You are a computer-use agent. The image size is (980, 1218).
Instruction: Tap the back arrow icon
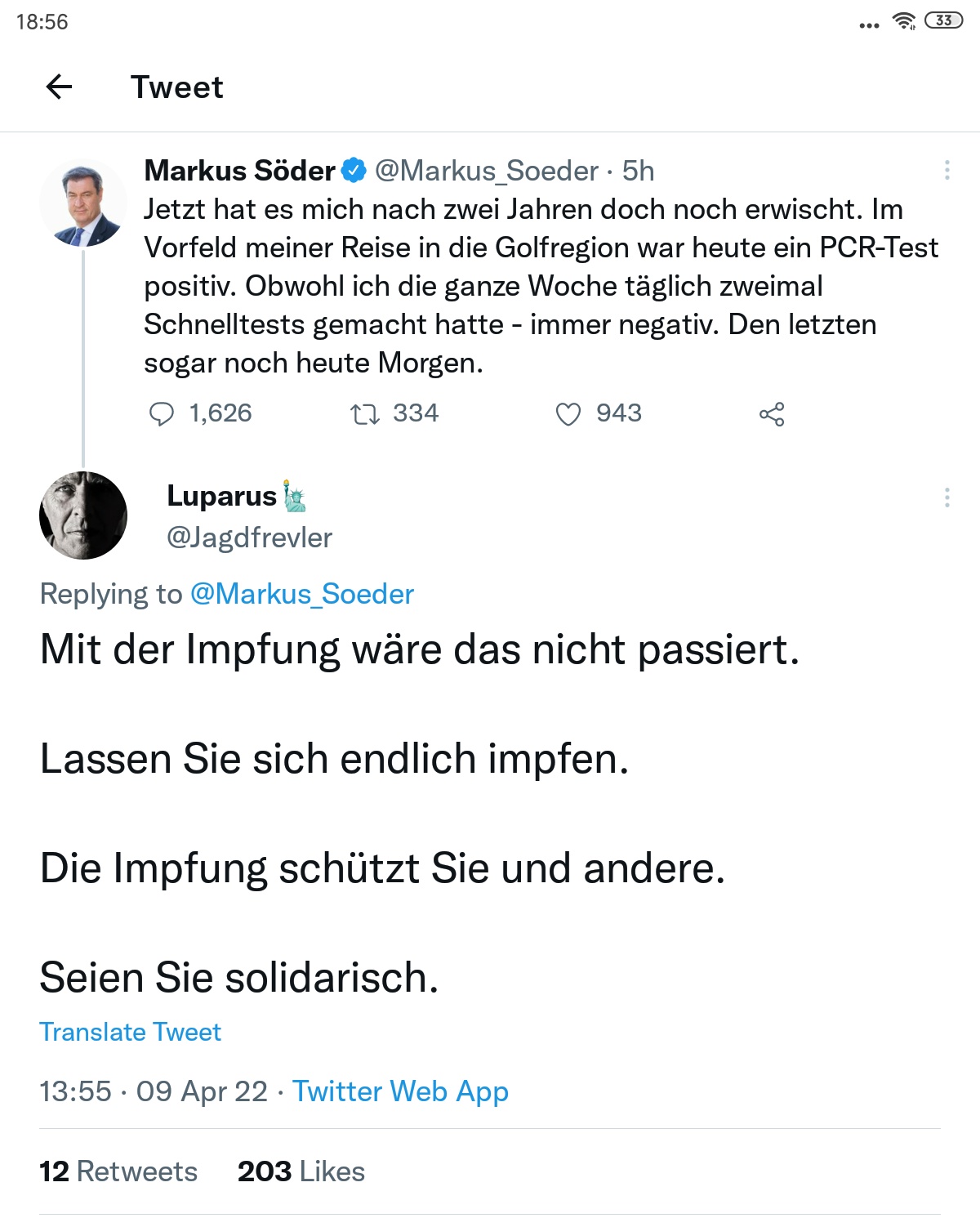coord(59,87)
